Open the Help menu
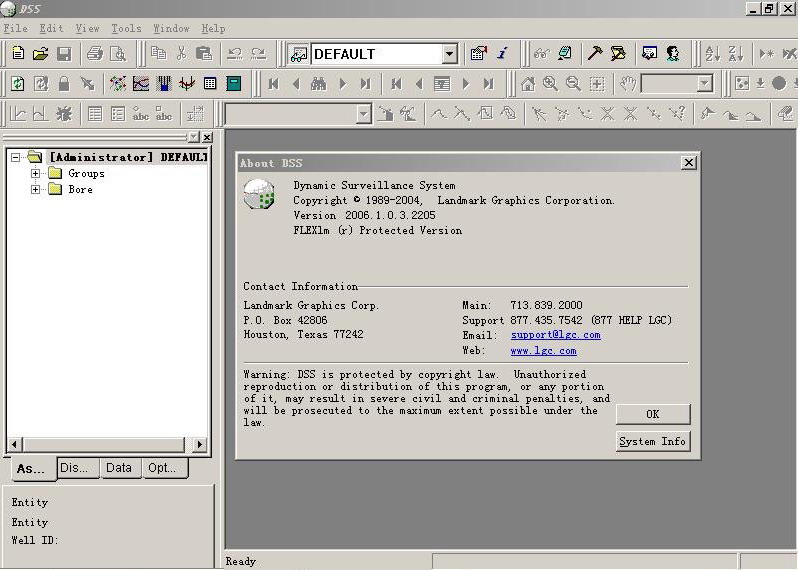Image resolution: width=798 pixels, height=570 pixels. tap(213, 28)
